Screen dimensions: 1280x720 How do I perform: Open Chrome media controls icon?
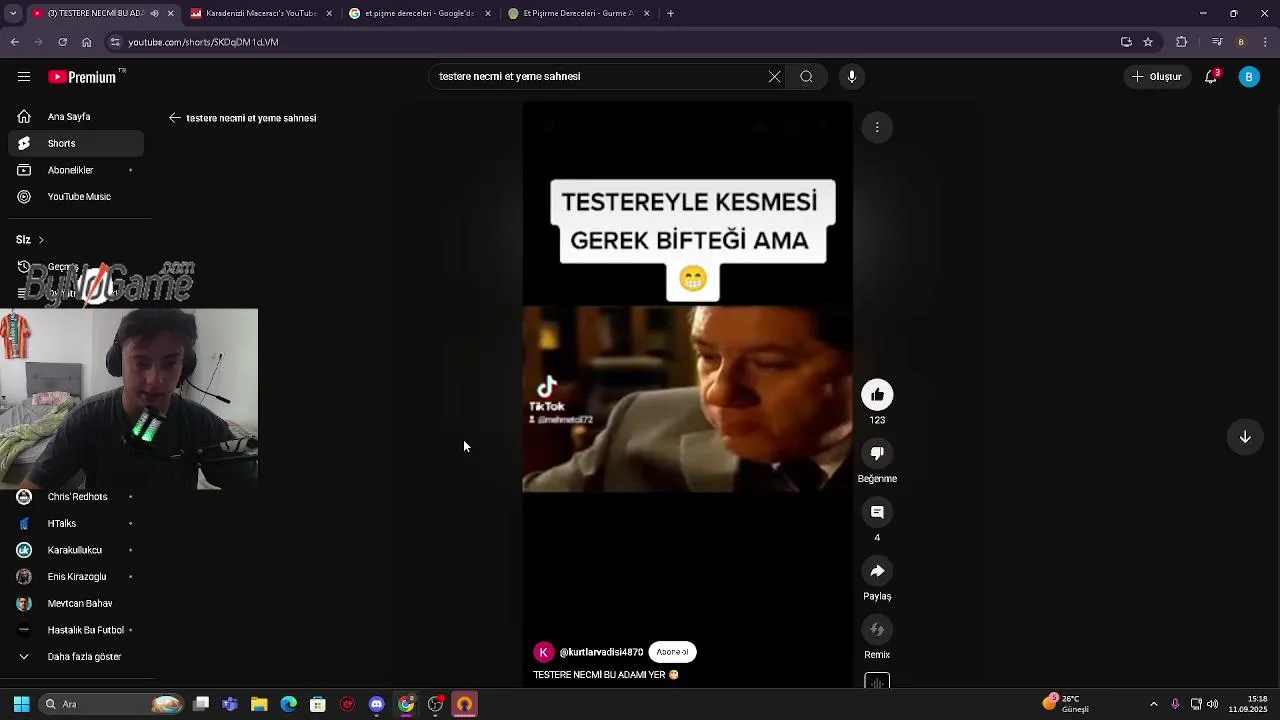(x=1217, y=42)
